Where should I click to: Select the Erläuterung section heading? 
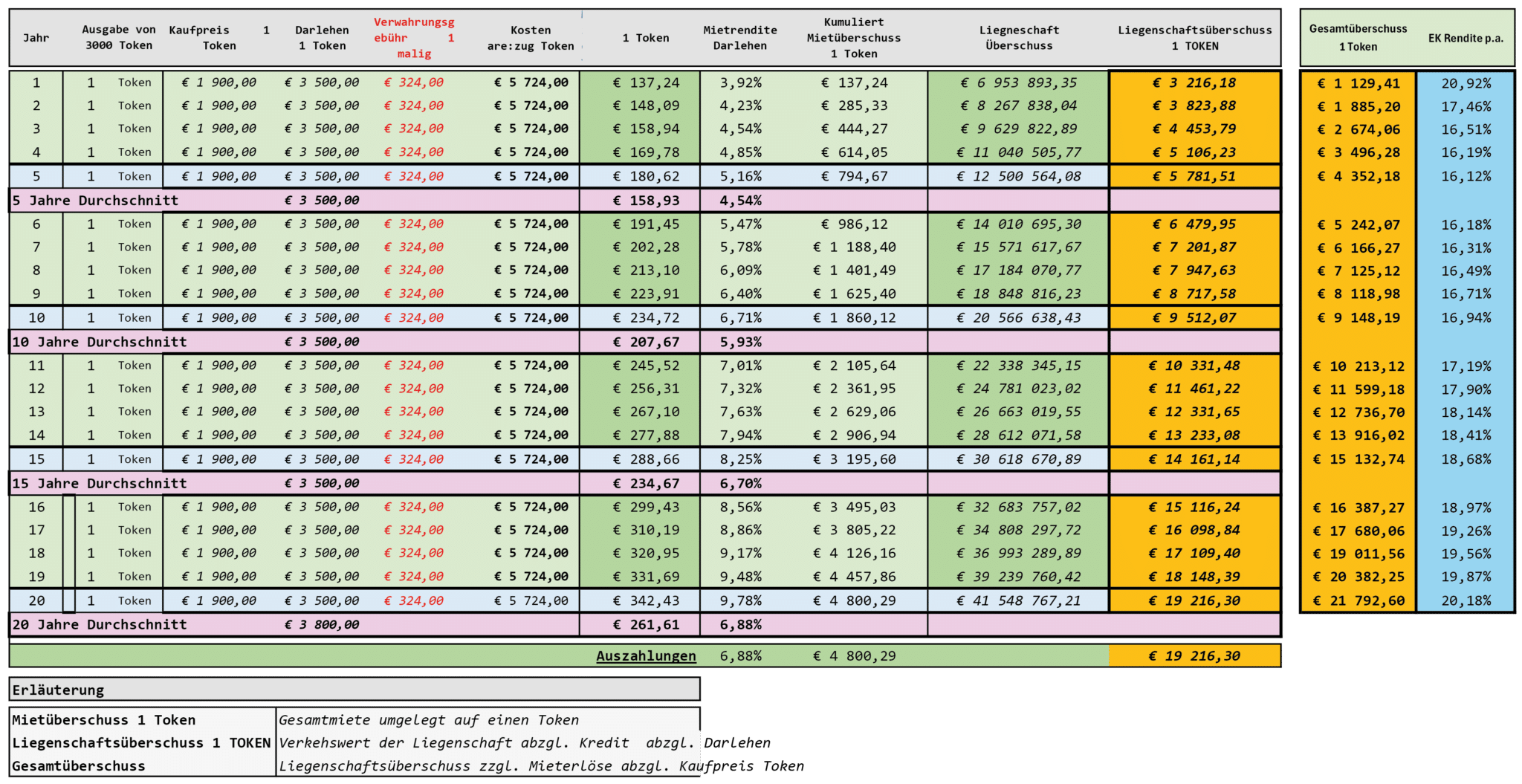point(58,690)
